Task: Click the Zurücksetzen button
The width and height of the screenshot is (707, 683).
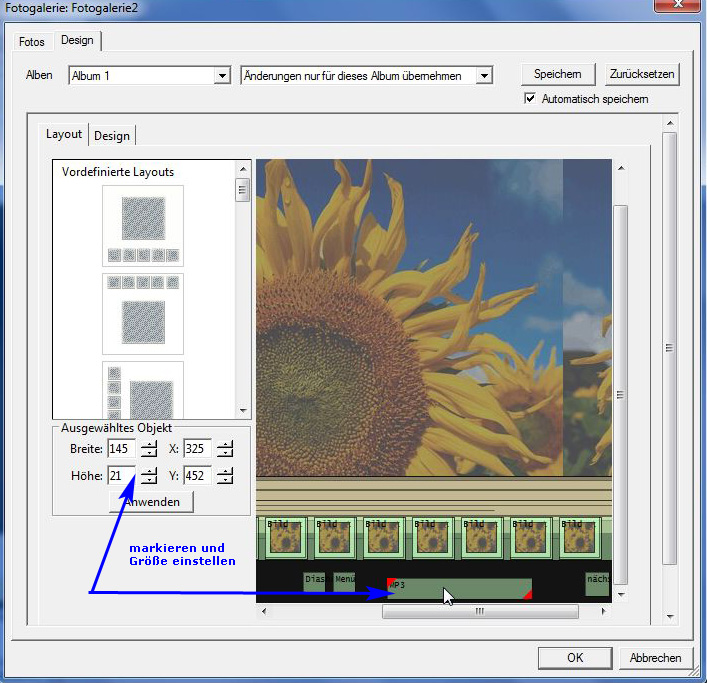Action: pos(642,75)
